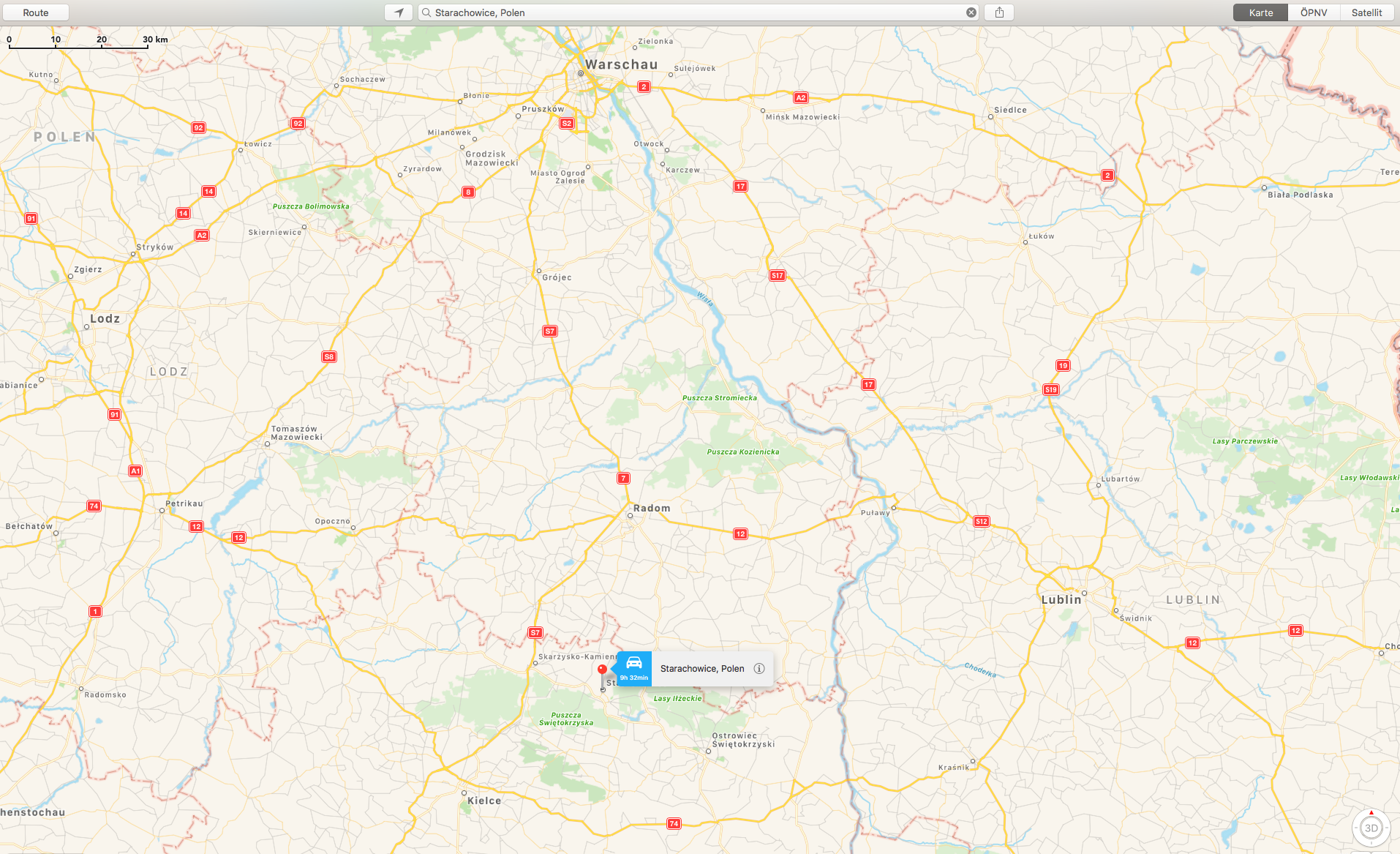The image size is (1400, 854).
Task: Open the share menu
Action: [x=999, y=12]
